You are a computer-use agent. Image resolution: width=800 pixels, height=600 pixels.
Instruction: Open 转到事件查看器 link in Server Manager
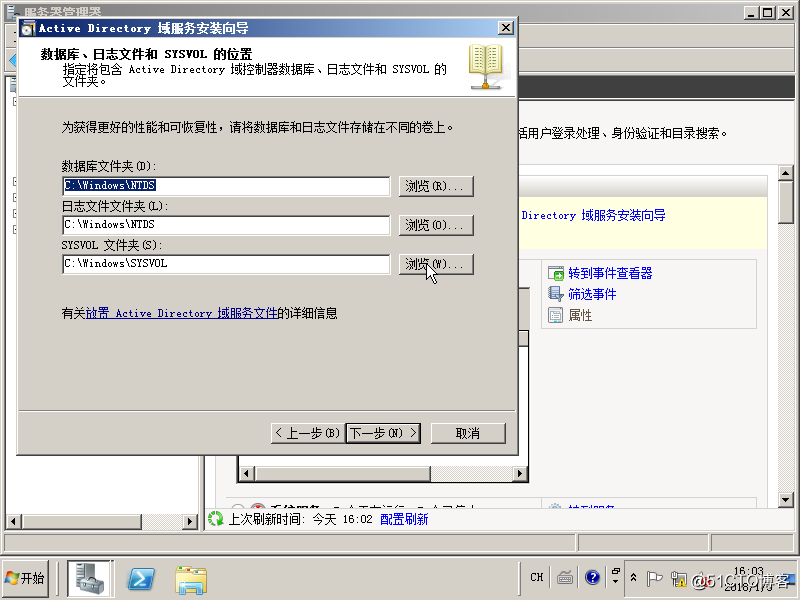coord(610,273)
